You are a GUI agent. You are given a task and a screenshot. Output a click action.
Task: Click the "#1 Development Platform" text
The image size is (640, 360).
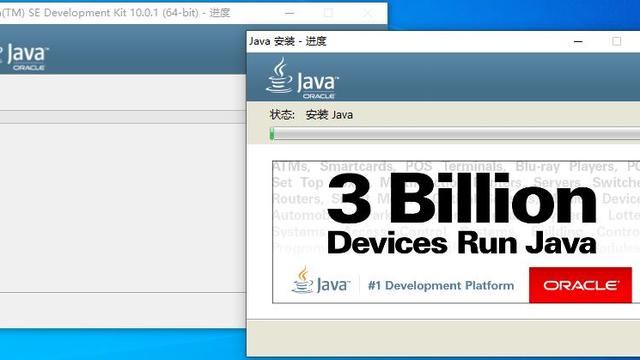[441, 285]
